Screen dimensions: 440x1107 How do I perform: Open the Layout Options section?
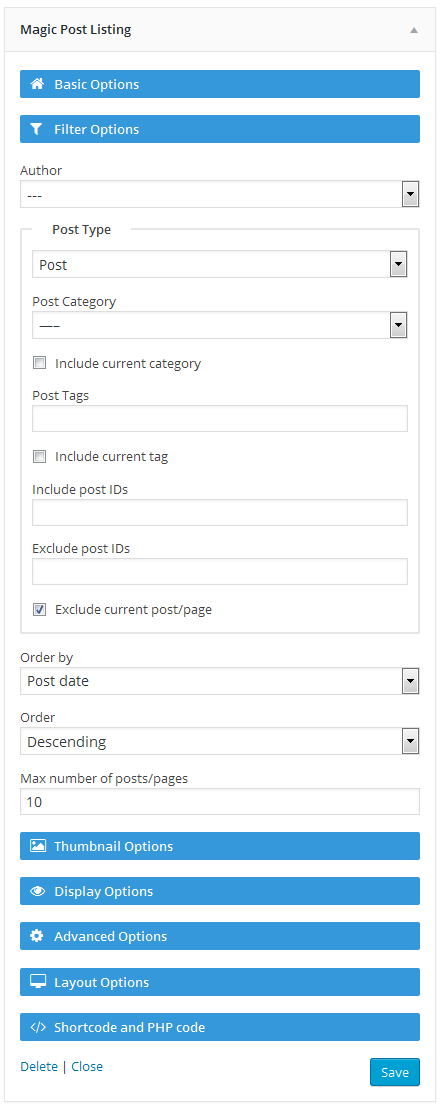(220, 982)
